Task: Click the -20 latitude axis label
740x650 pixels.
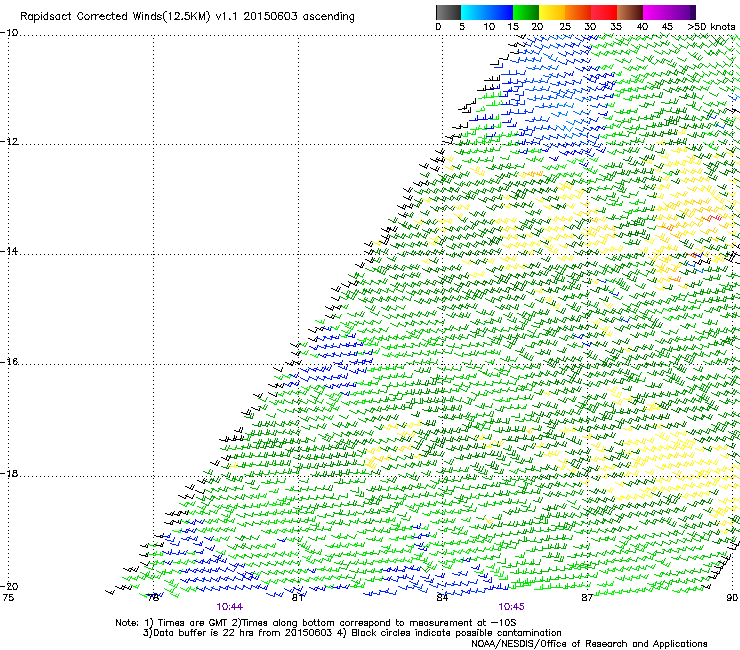Action: point(9,586)
